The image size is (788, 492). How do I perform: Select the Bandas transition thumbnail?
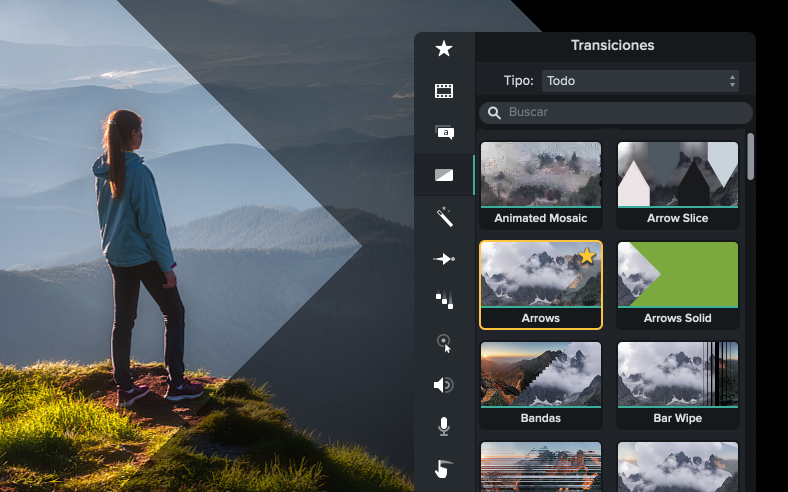(541, 374)
